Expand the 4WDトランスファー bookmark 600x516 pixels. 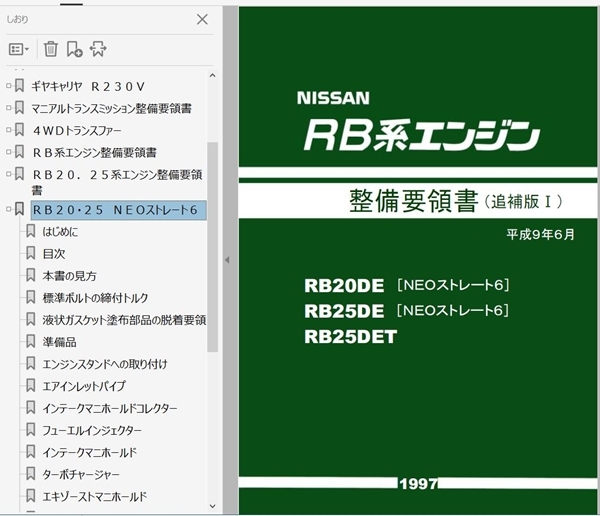[x=8, y=130]
